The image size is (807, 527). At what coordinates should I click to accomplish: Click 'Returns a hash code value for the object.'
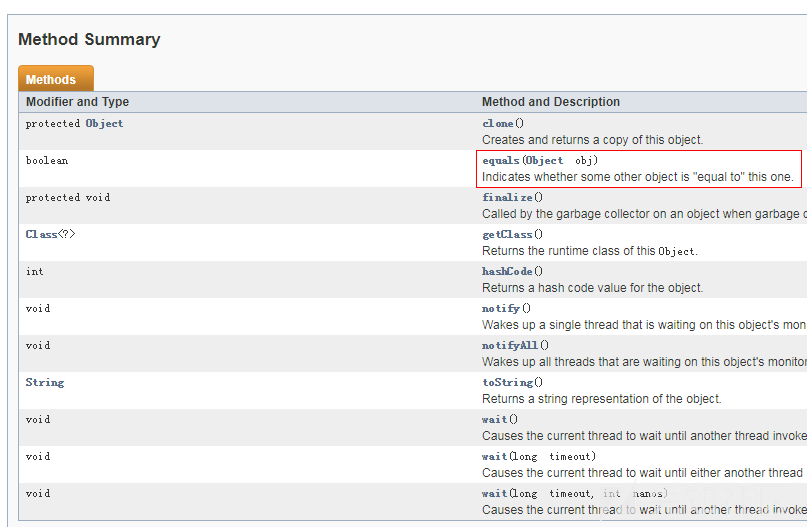click(x=592, y=288)
